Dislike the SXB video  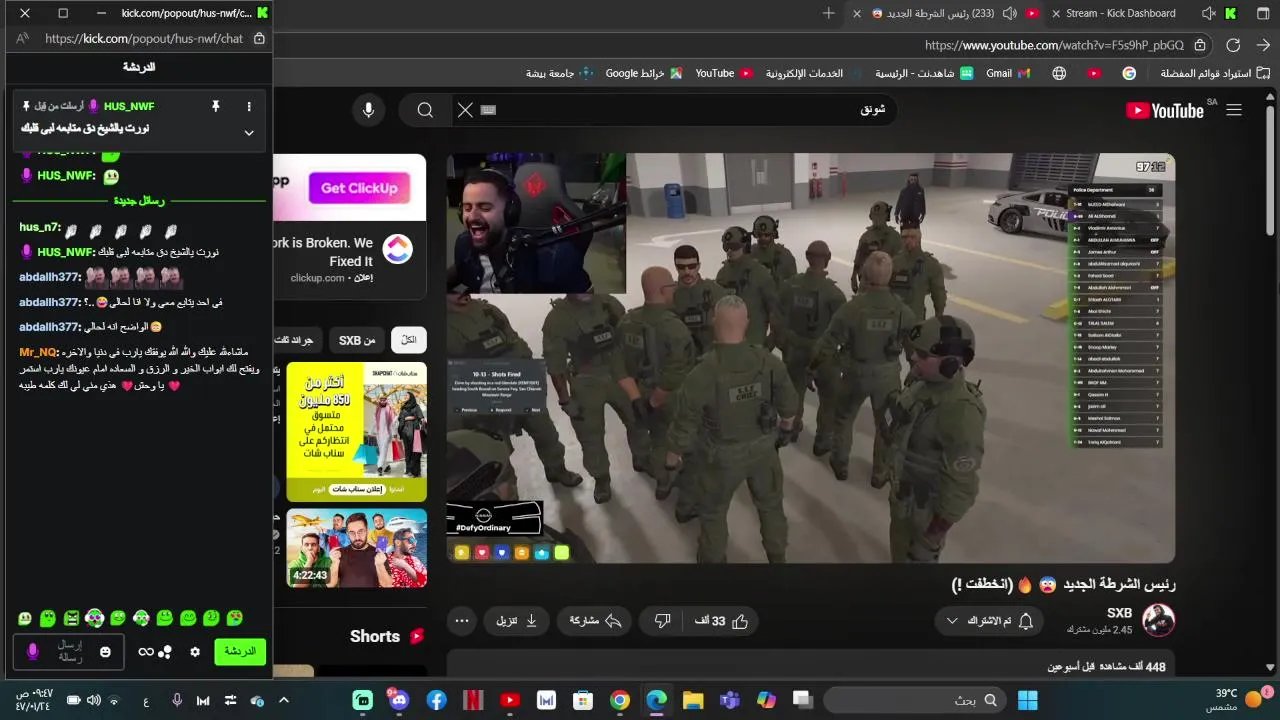[662, 621]
